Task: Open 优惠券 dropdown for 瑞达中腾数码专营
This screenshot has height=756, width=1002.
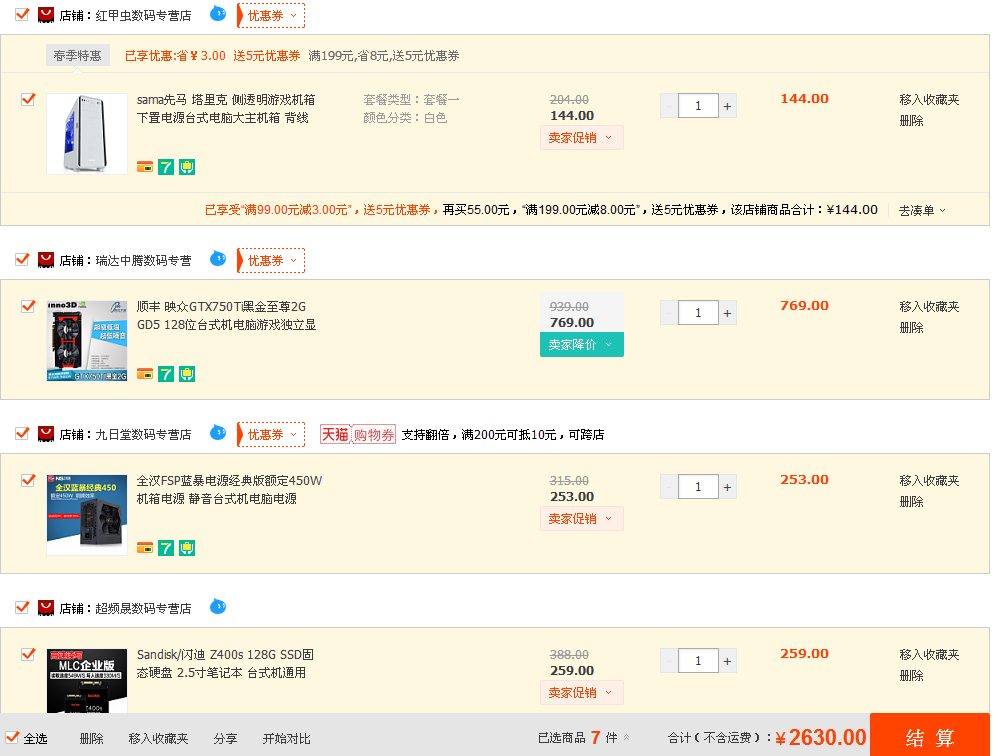Action: 271,261
